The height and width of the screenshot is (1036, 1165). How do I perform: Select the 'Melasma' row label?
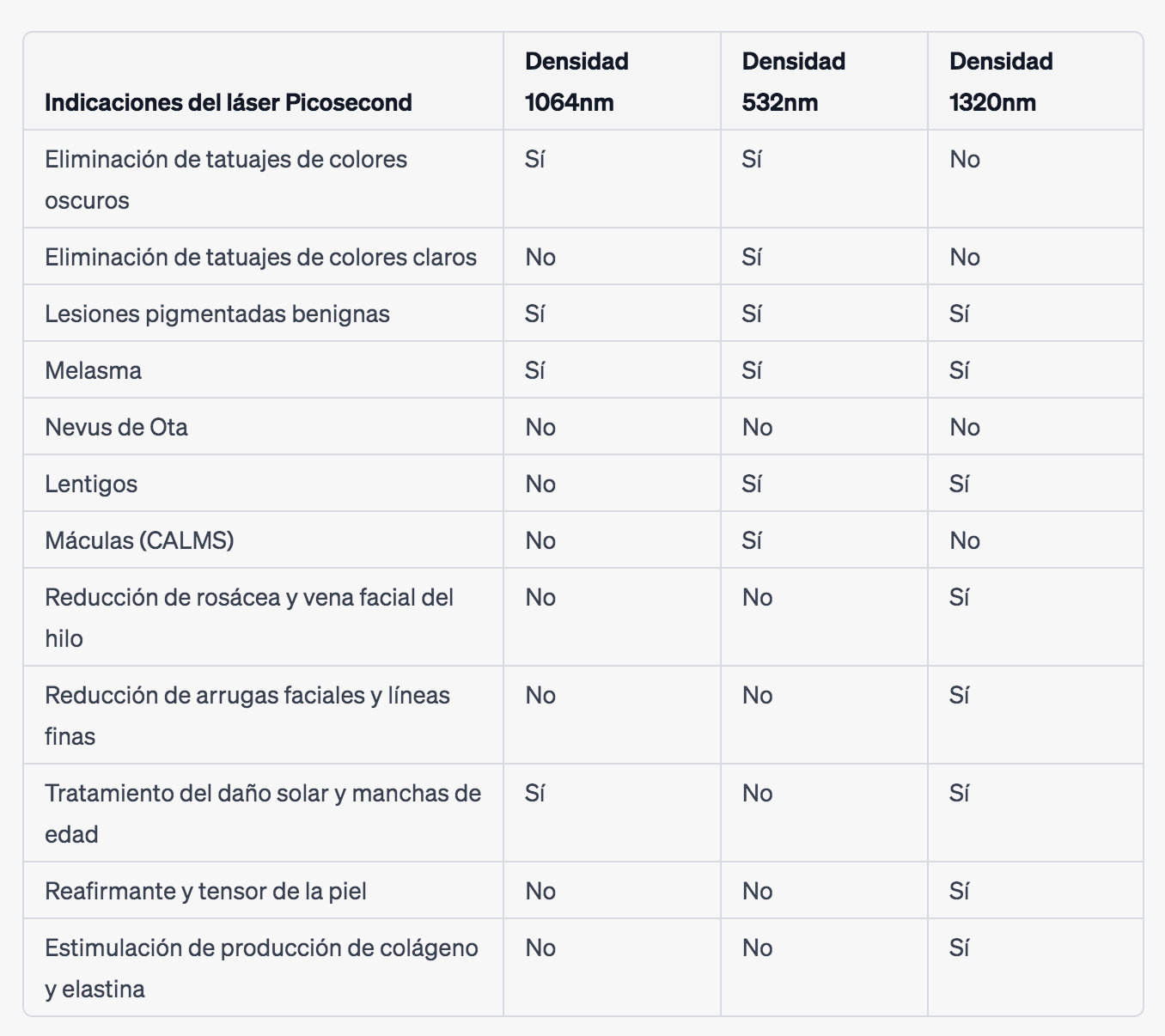click(x=94, y=370)
